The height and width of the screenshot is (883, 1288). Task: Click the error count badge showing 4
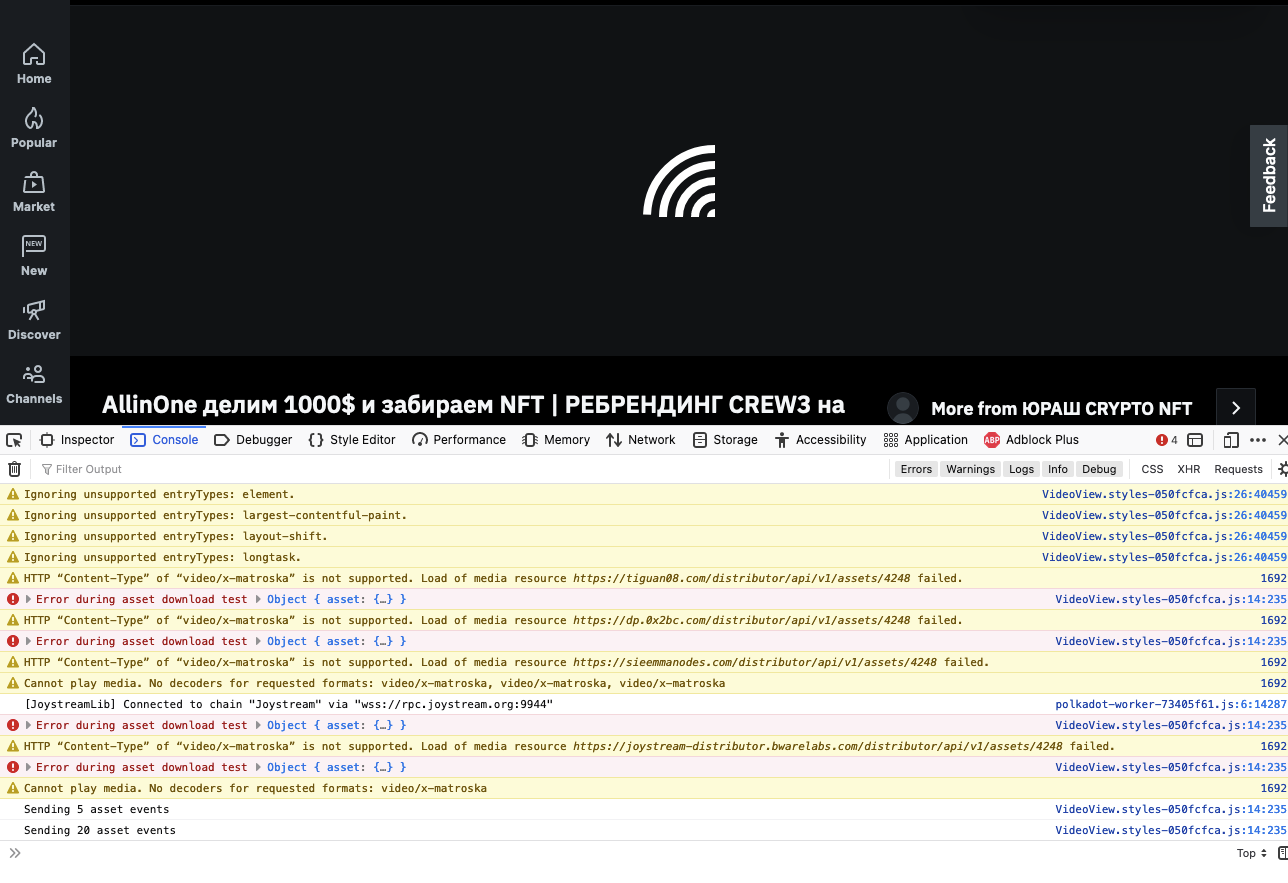[x=1164, y=440]
